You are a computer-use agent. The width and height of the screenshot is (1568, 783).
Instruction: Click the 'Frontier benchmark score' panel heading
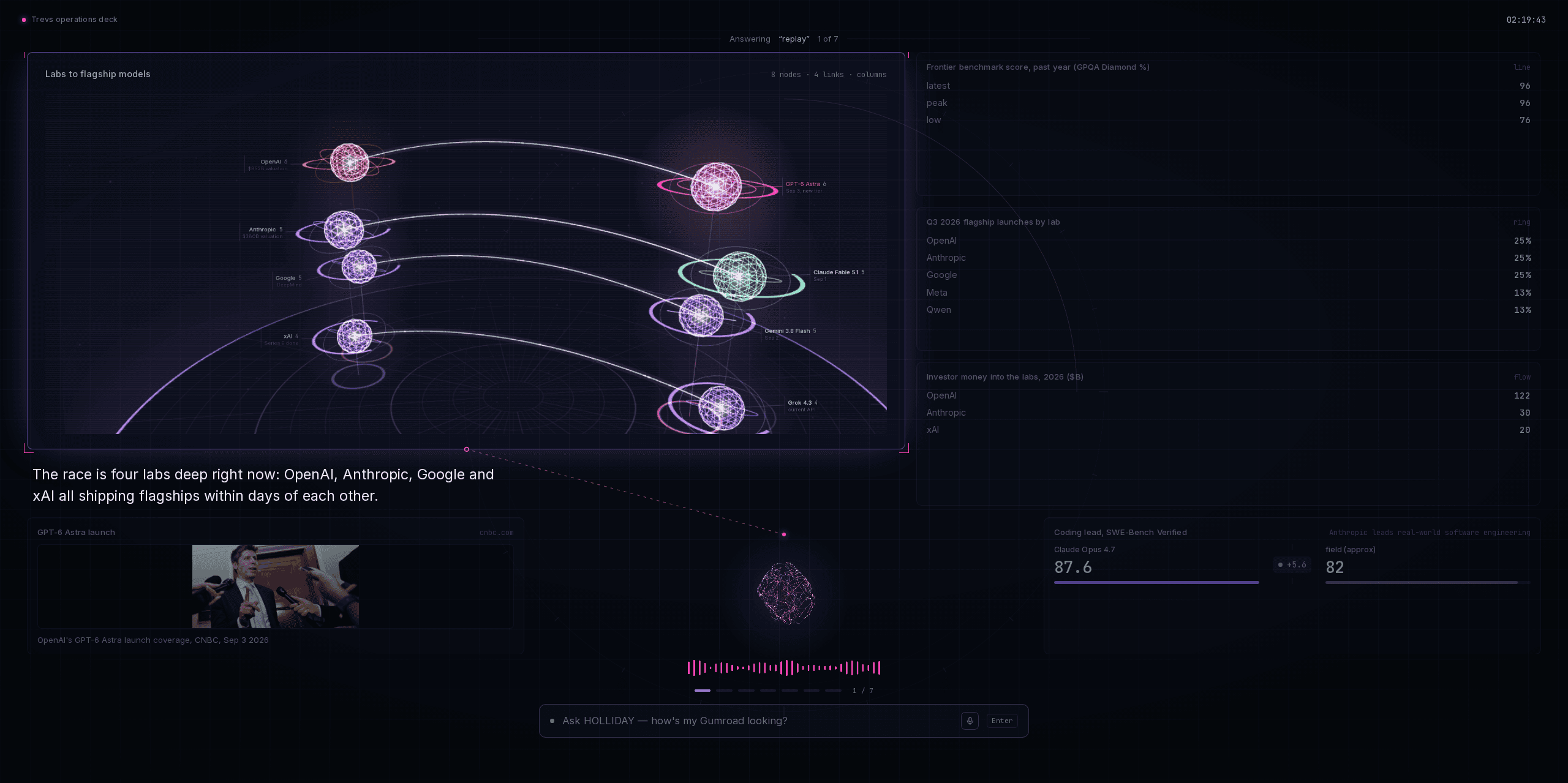(1038, 67)
